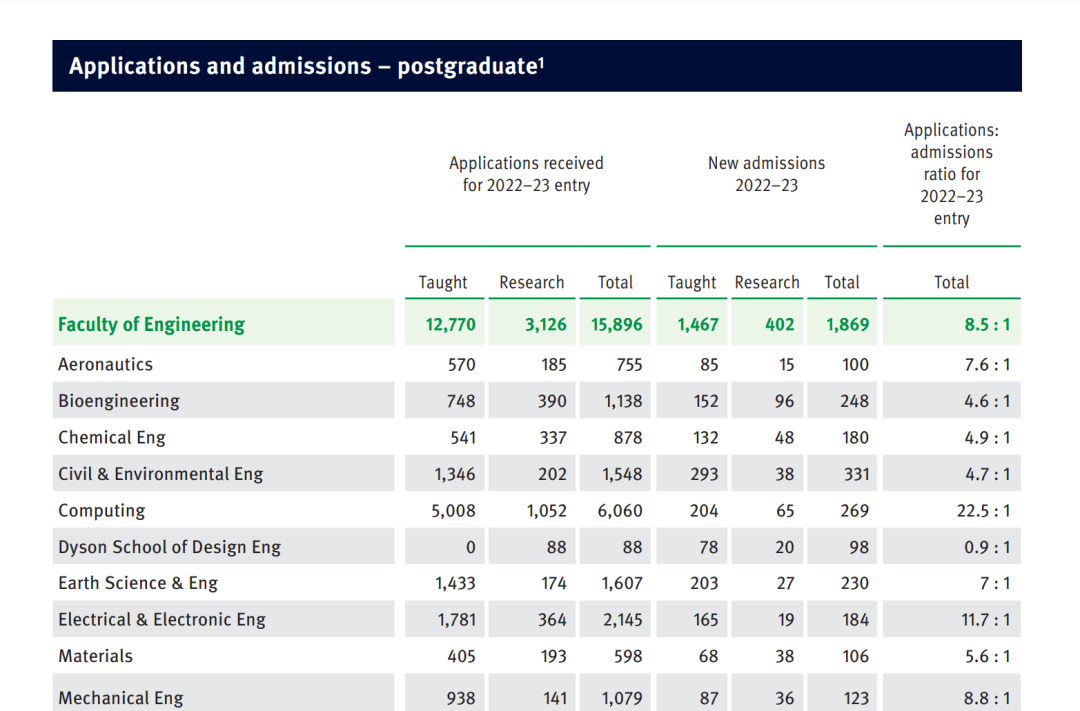
Task: Select Faculty of Engineering total applications 15,896
Action: [x=616, y=324]
